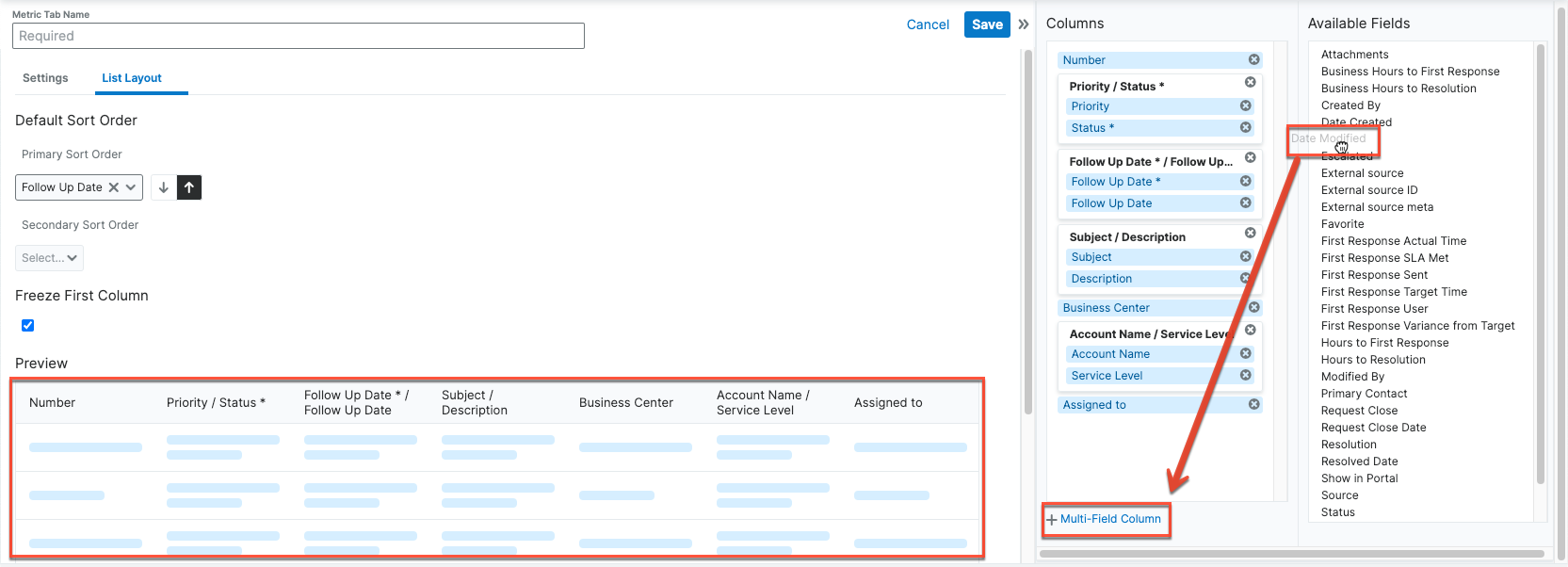Delete the Business Center column via X icon
1568x567 pixels.
(x=1253, y=308)
